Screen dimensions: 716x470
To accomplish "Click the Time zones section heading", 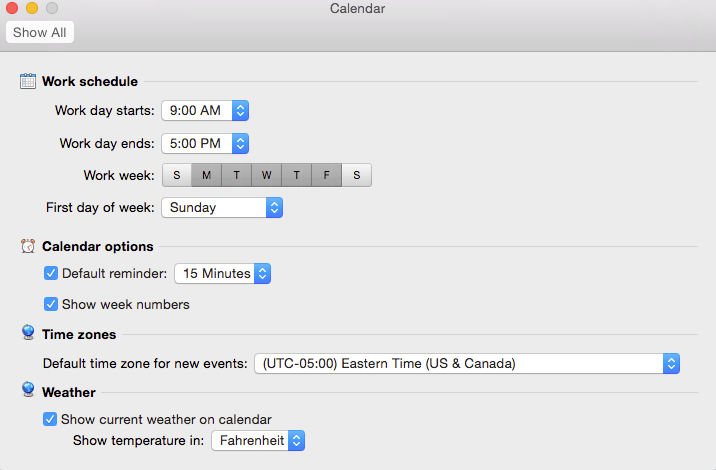I will click(79, 334).
